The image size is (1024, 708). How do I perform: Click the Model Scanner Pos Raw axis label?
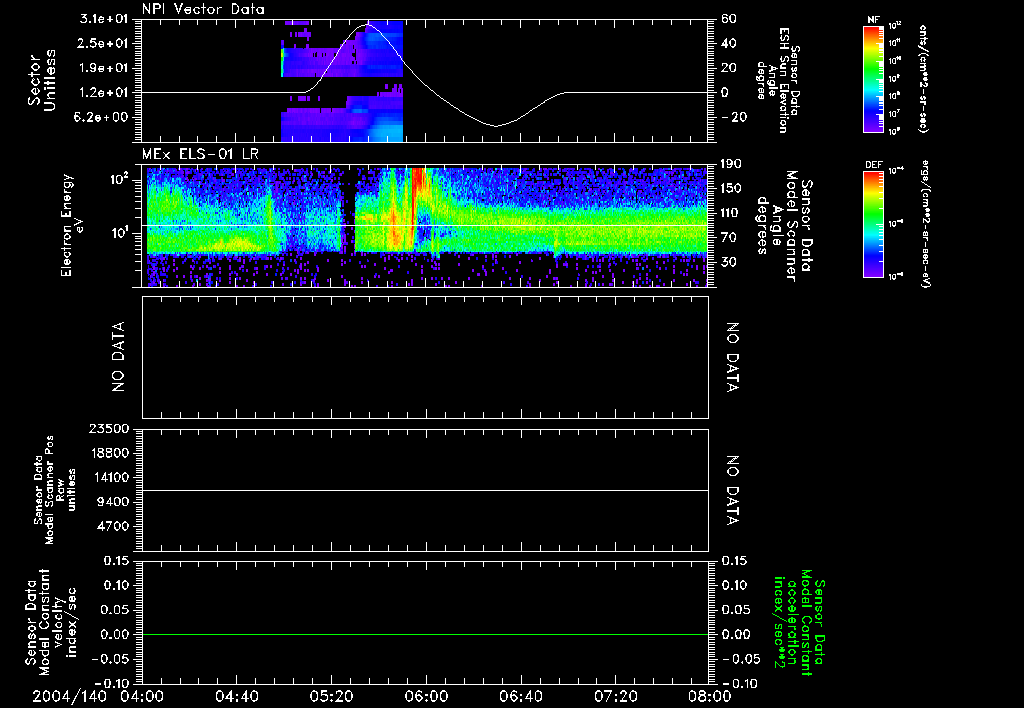point(55,490)
